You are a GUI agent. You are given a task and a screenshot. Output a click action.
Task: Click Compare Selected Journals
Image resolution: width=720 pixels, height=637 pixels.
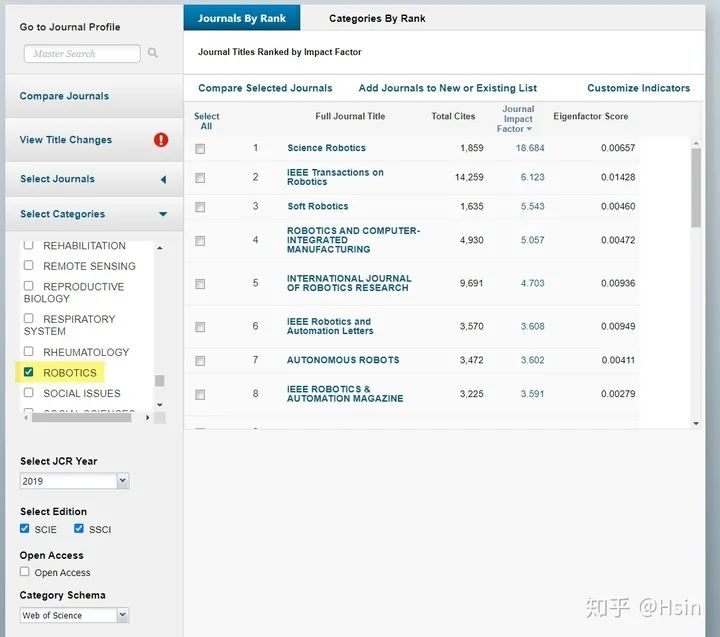265,88
